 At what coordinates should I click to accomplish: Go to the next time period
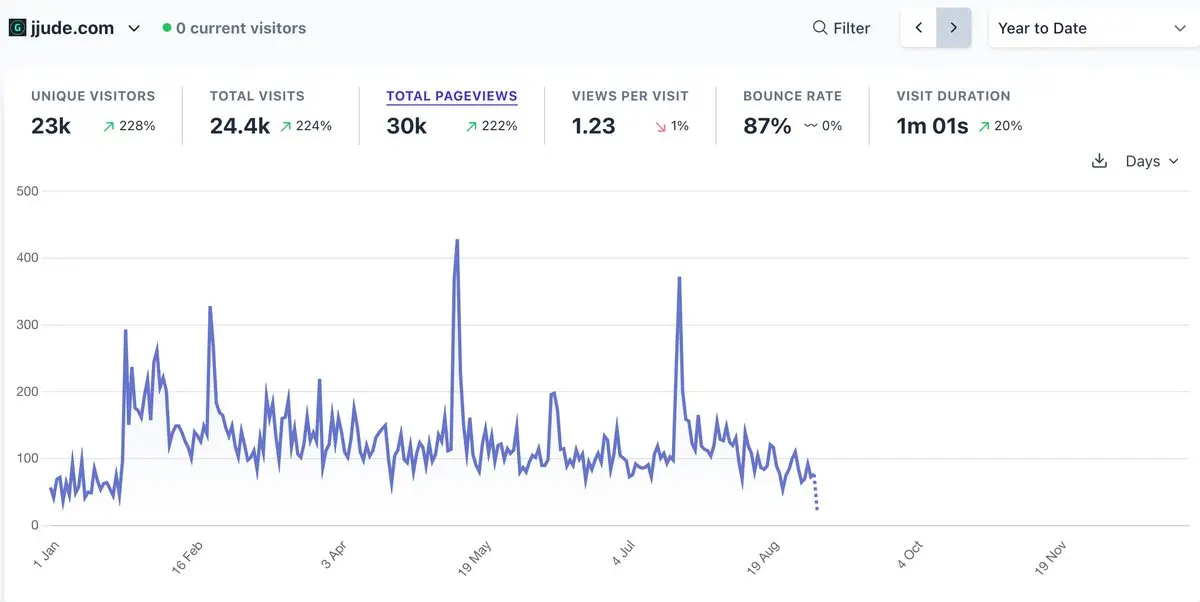coord(954,28)
